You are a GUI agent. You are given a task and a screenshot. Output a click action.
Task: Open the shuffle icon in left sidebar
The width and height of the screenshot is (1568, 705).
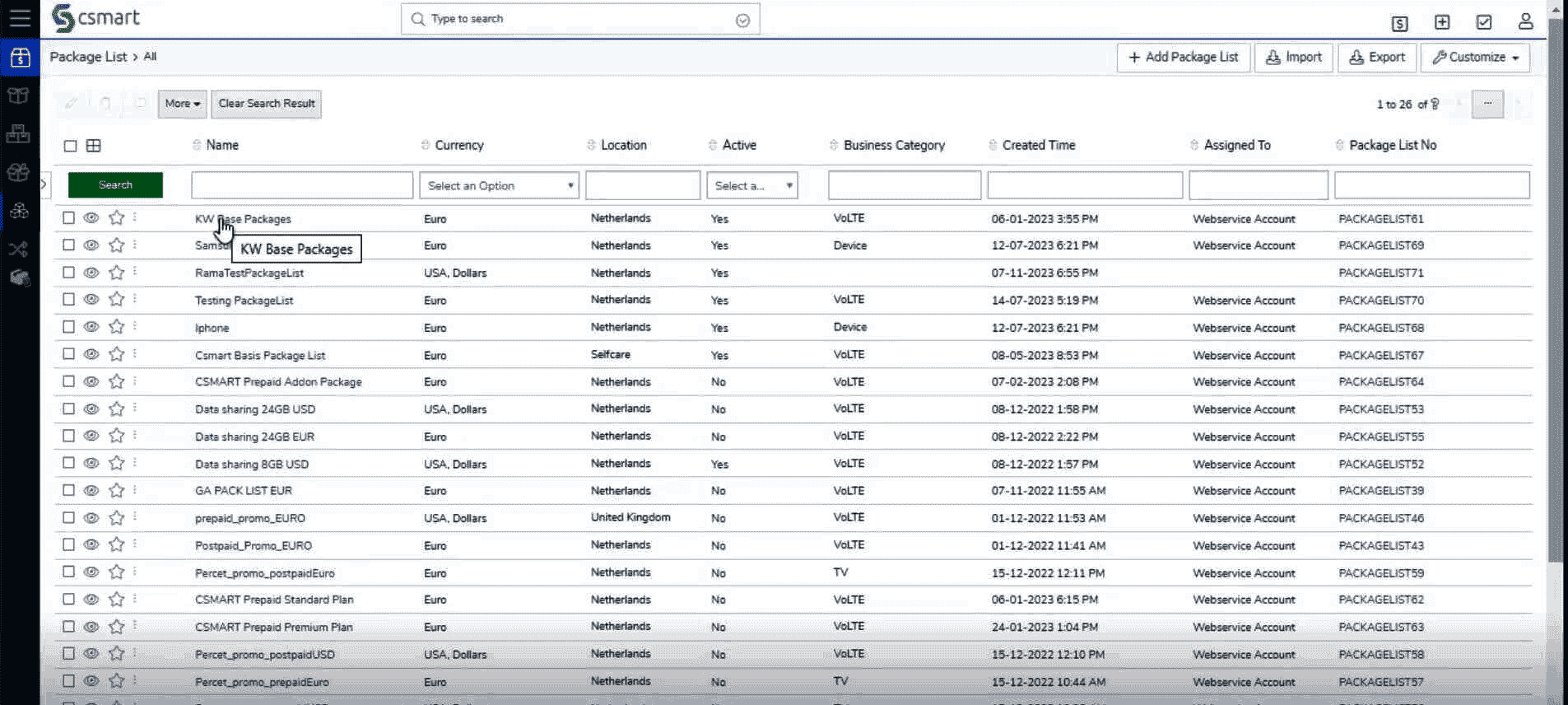19,249
